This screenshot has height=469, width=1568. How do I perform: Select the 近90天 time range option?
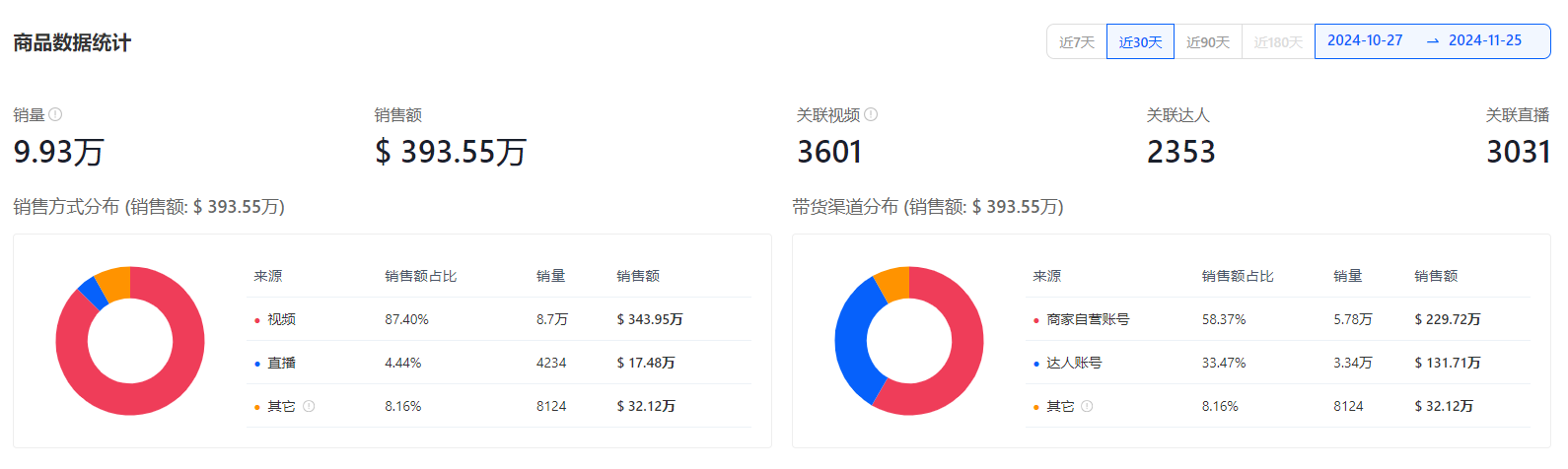[x=1207, y=42]
